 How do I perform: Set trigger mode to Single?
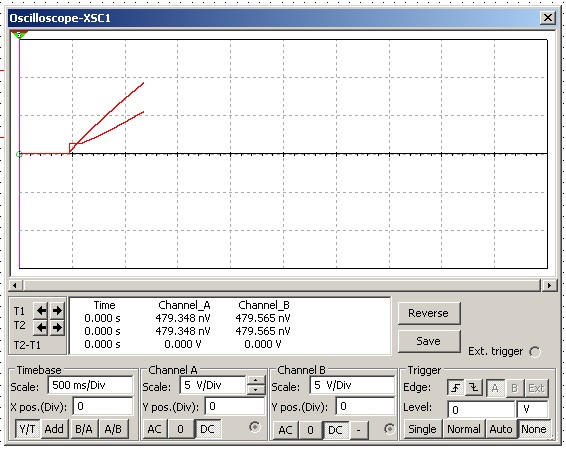coord(422,429)
